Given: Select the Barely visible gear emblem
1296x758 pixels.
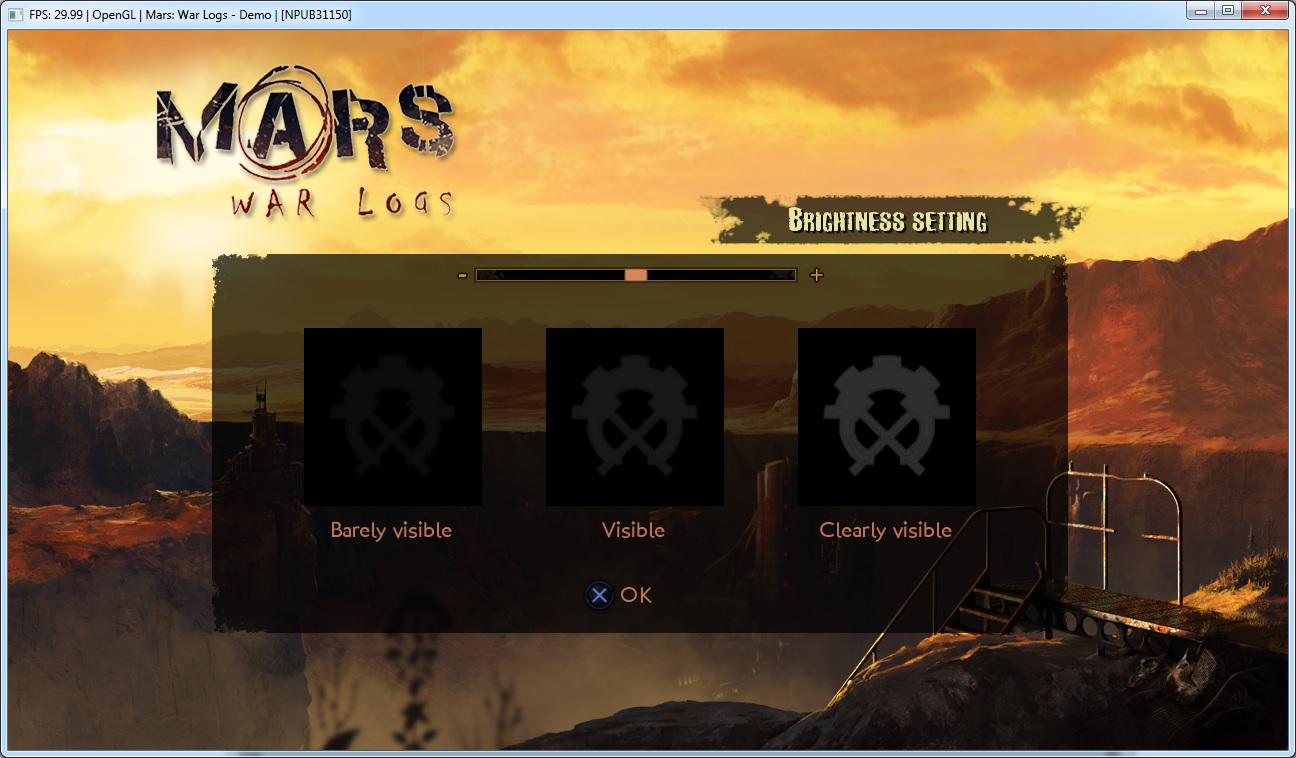Looking at the screenshot, I should point(393,417).
